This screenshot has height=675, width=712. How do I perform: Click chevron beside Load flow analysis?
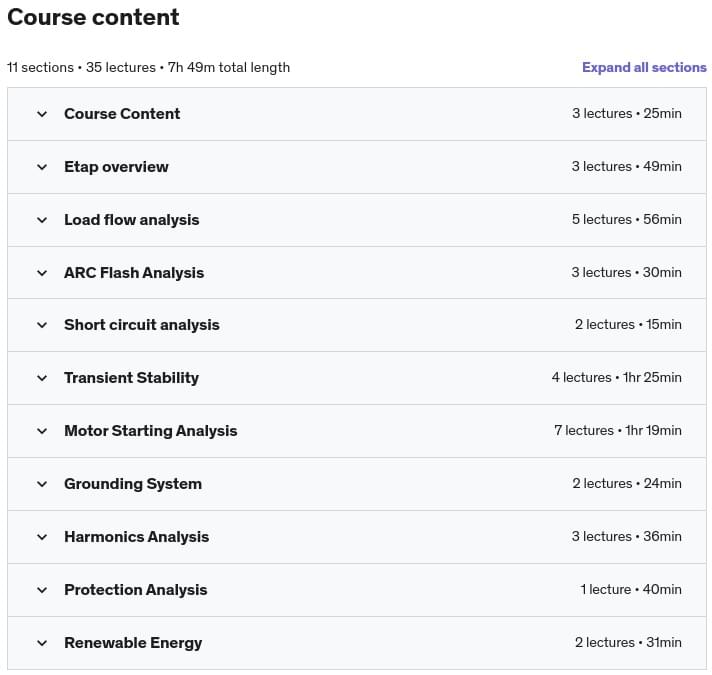42,220
